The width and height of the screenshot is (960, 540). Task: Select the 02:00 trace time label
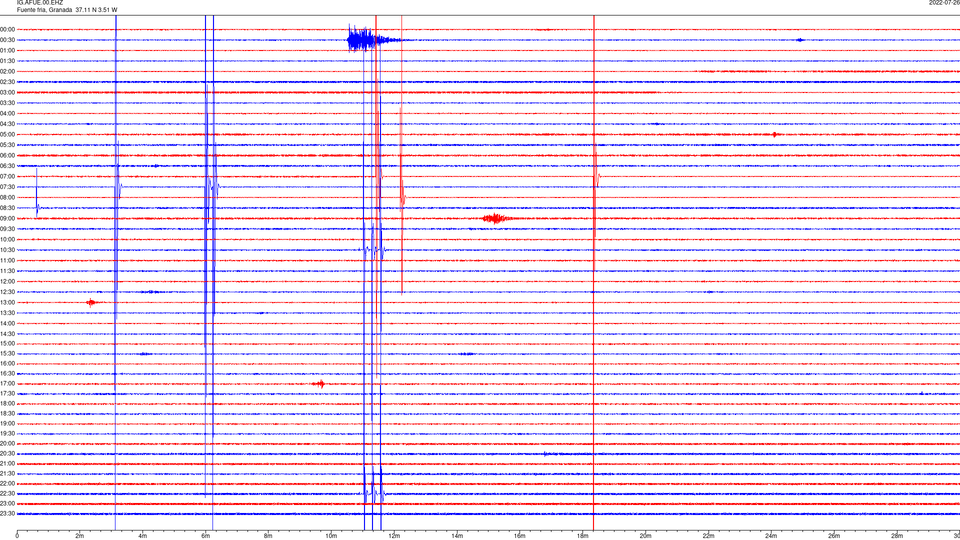click(x=7, y=72)
